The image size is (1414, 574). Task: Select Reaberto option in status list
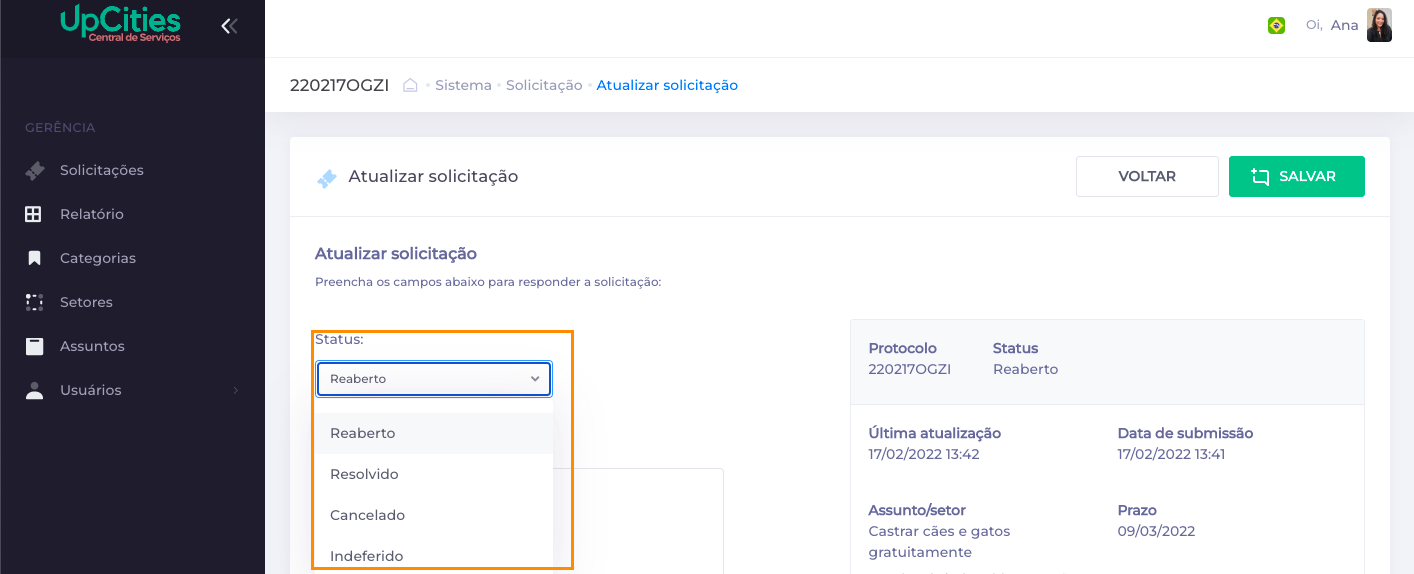click(434, 433)
